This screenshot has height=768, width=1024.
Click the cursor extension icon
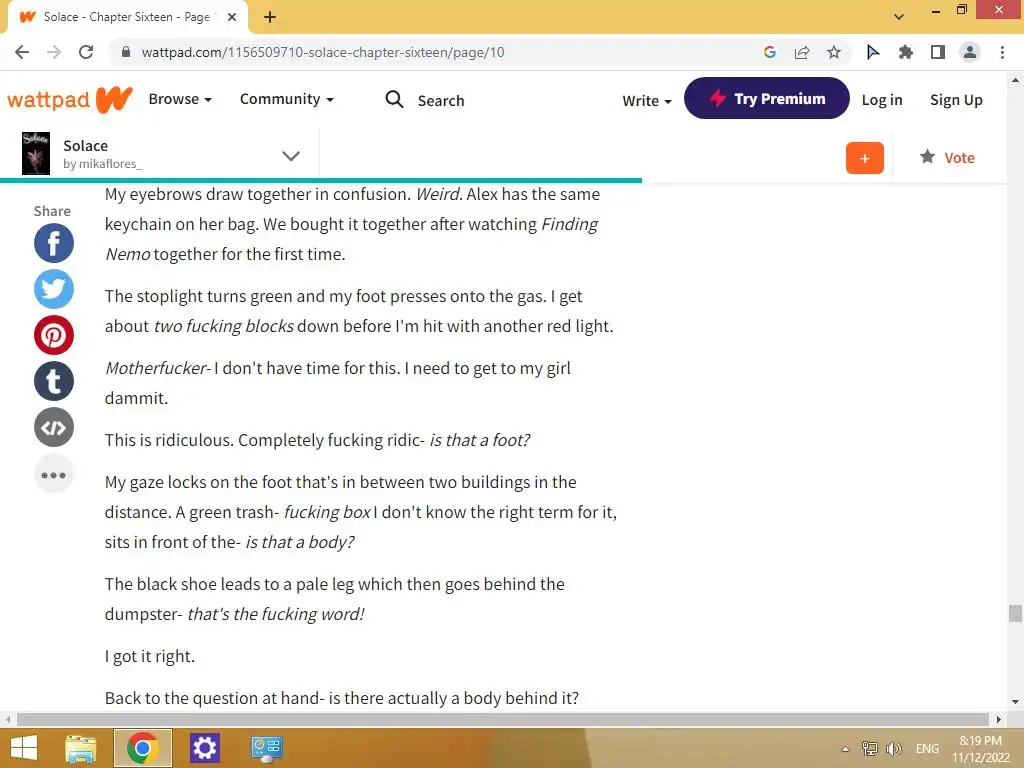coord(872,52)
